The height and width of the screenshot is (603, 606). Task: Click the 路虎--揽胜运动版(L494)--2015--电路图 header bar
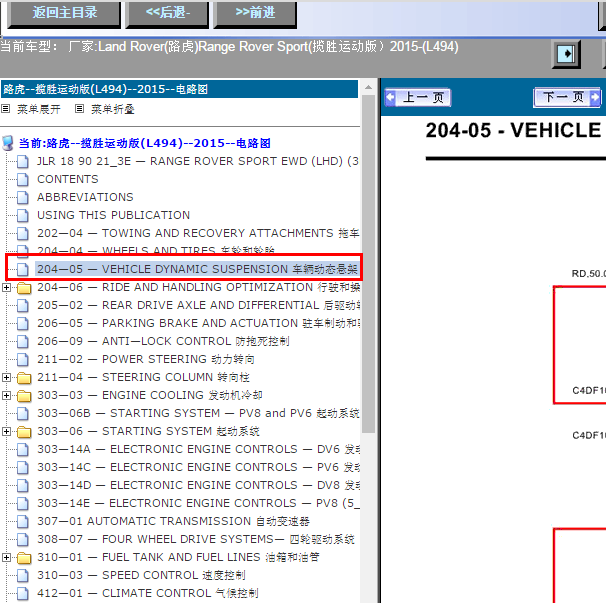click(x=179, y=89)
